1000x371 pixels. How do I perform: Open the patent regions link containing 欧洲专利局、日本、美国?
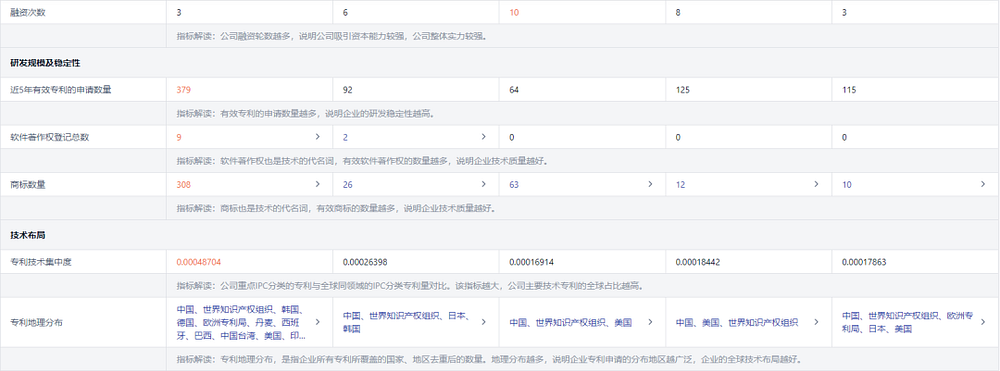pos(908,323)
